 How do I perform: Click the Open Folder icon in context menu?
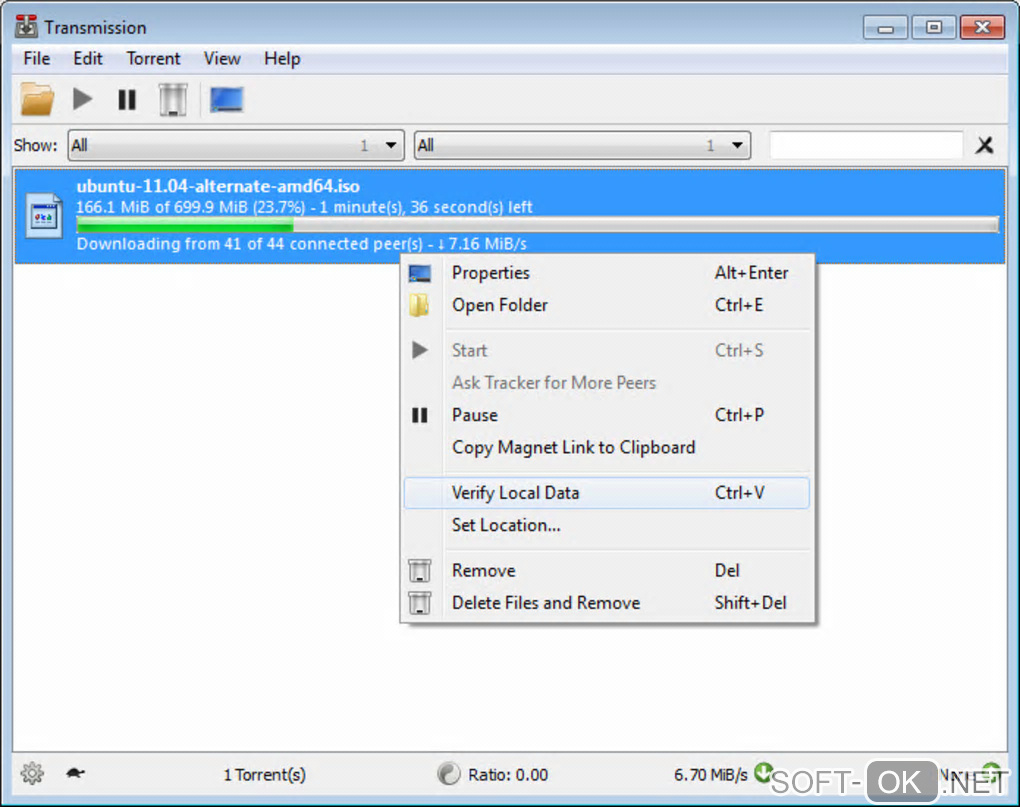coord(420,305)
